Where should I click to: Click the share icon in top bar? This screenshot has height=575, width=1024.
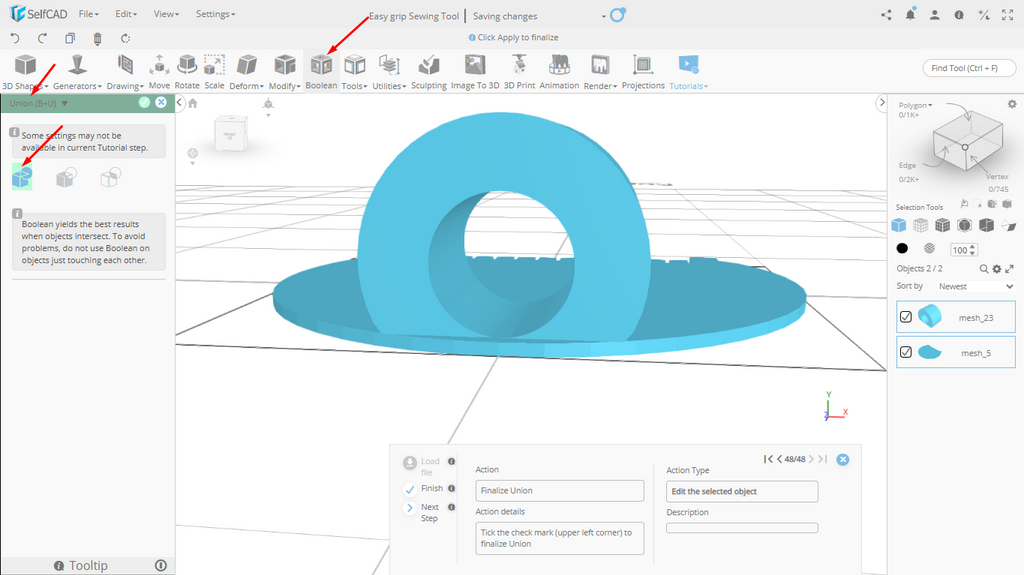(x=886, y=15)
